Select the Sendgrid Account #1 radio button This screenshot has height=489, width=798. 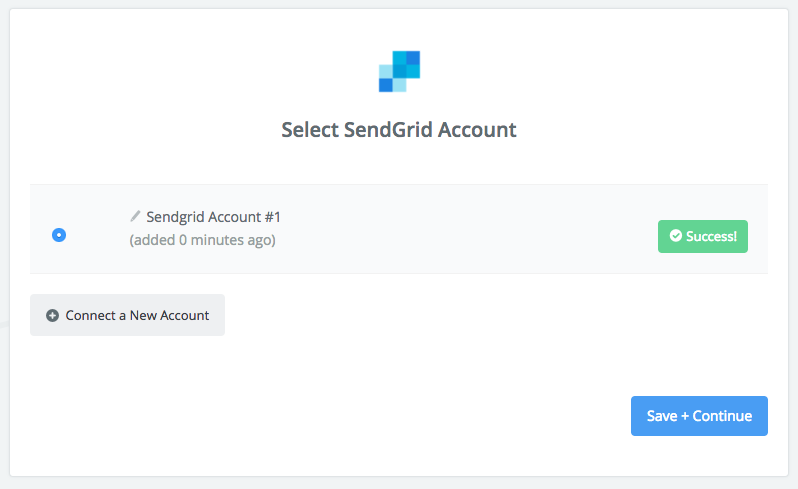tap(59, 235)
